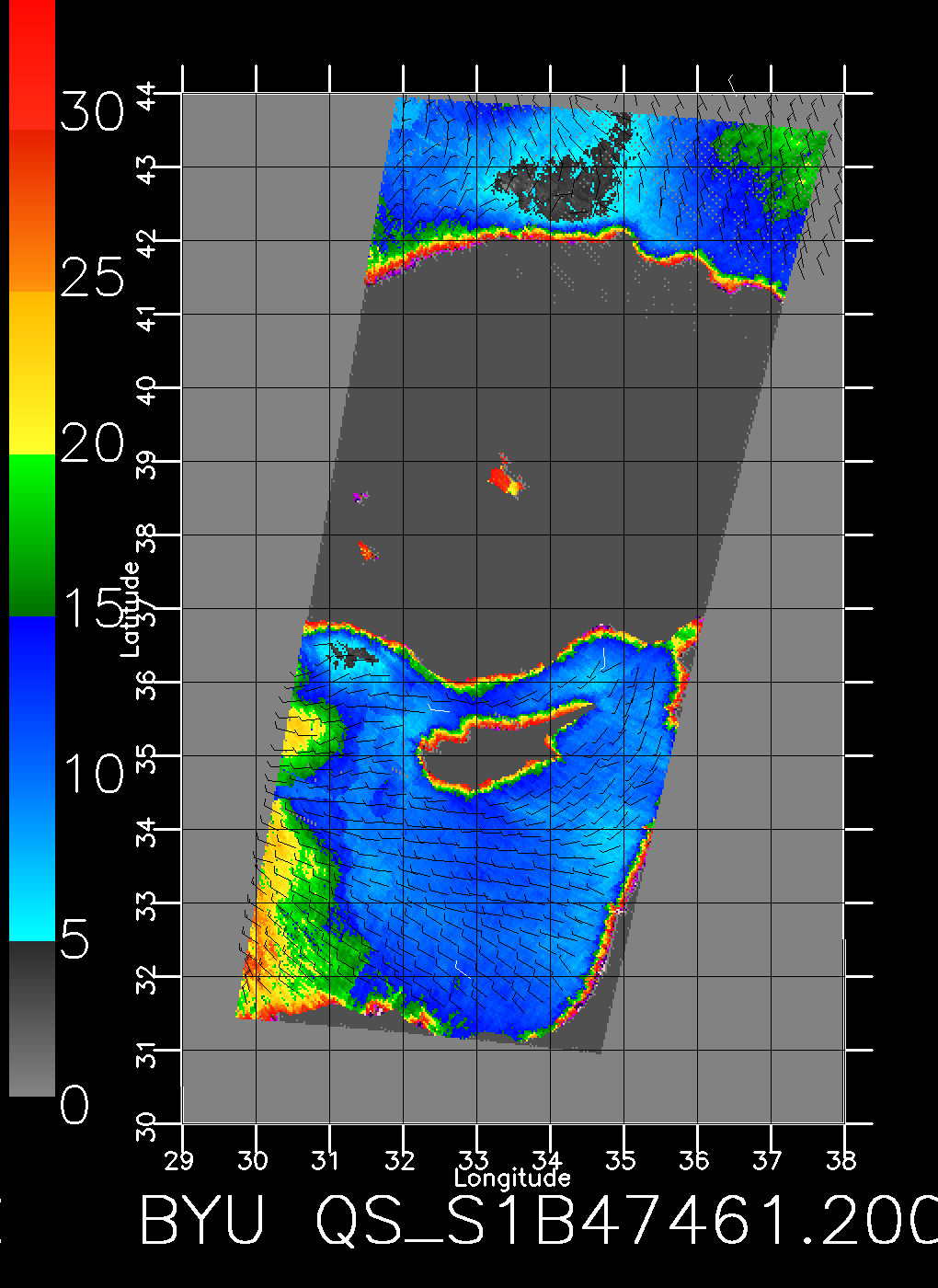Select the color bar label 15
The height and width of the screenshot is (1288, 938).
coord(92,607)
